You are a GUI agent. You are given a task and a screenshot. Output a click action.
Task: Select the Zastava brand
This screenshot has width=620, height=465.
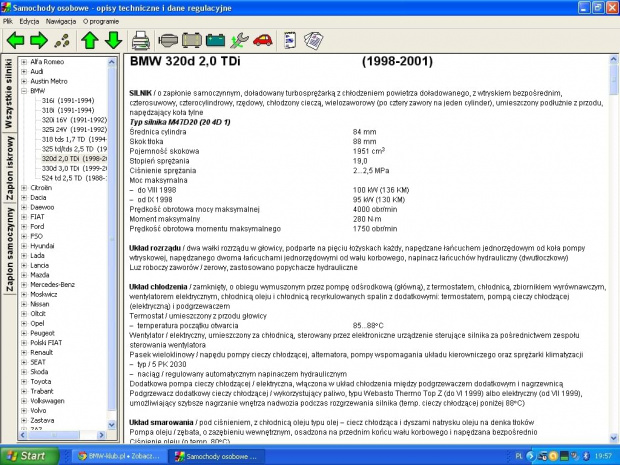[42, 420]
